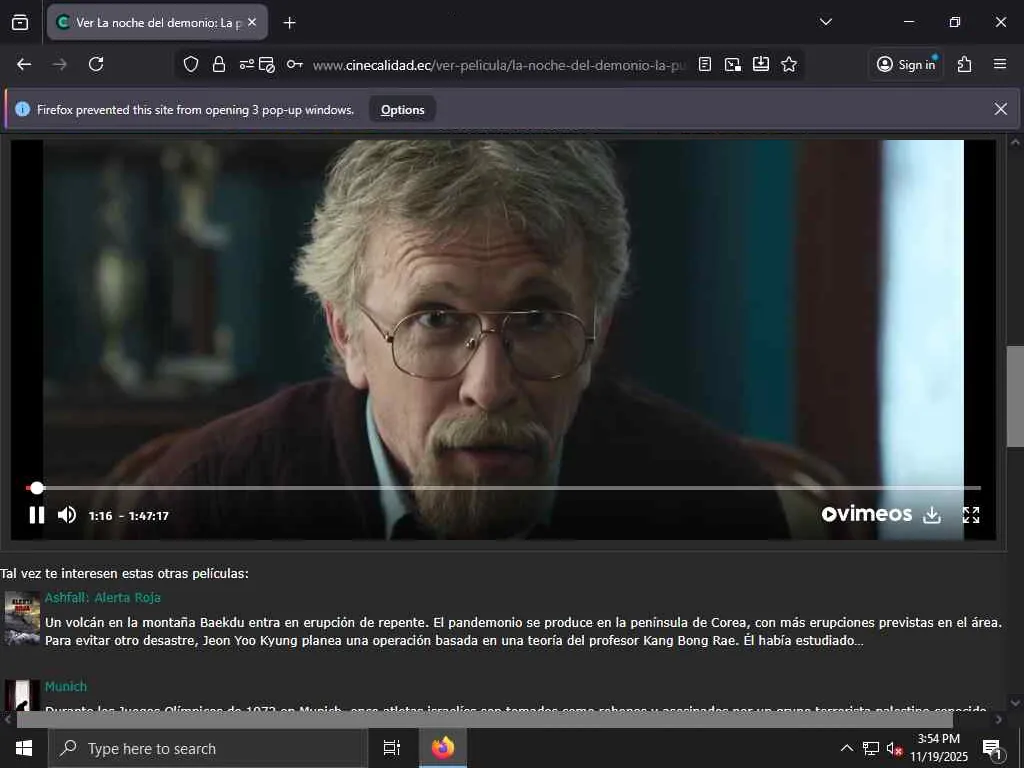Open pop-up blocker Options button

click(x=403, y=110)
